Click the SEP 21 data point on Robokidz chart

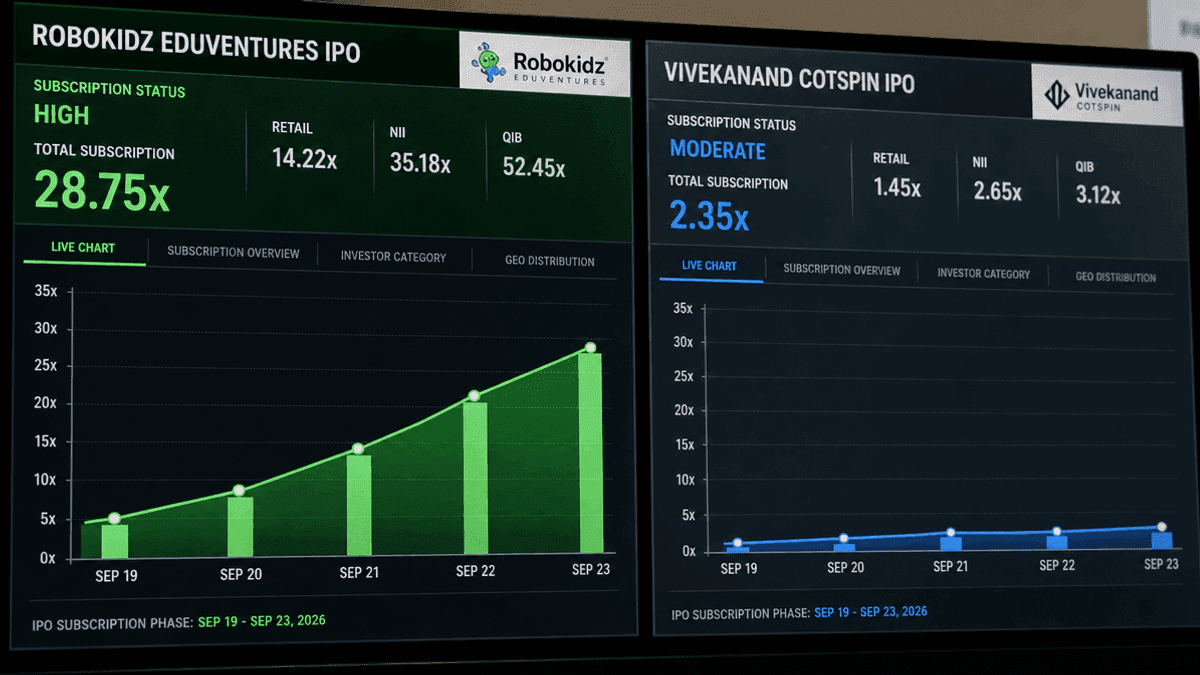(x=359, y=449)
